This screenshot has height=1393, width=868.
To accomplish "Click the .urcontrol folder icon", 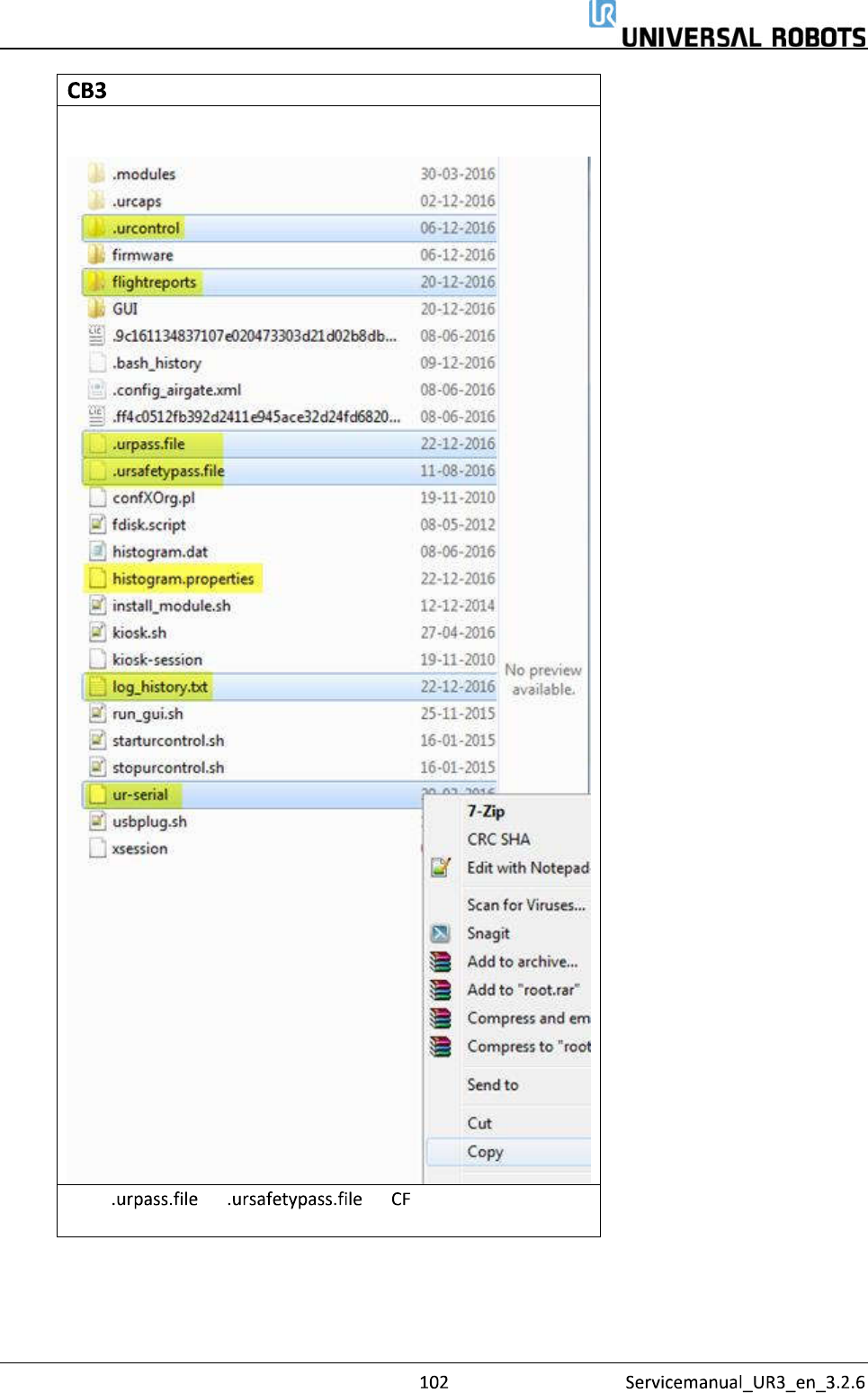I will coord(96,228).
